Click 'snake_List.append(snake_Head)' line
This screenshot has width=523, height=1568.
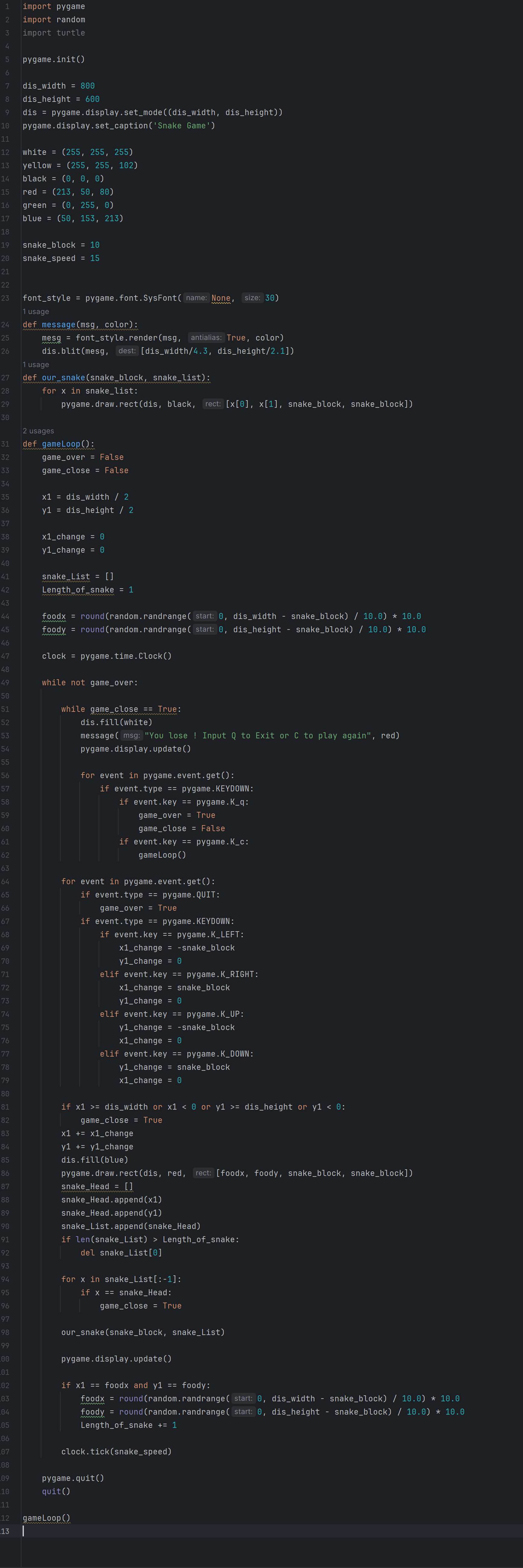131,1226
